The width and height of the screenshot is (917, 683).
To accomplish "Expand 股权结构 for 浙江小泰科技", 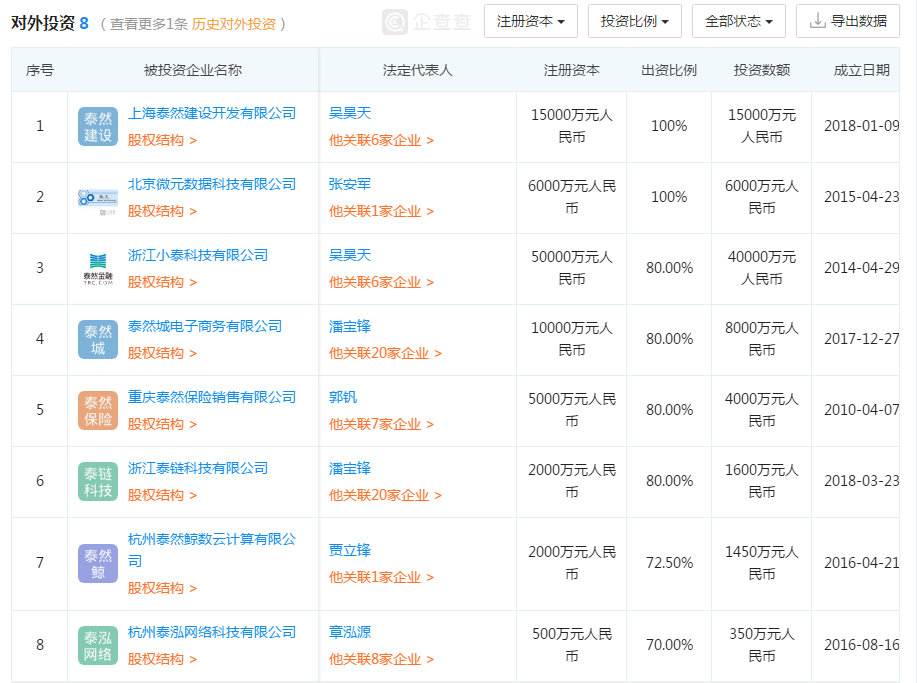I will [162, 282].
